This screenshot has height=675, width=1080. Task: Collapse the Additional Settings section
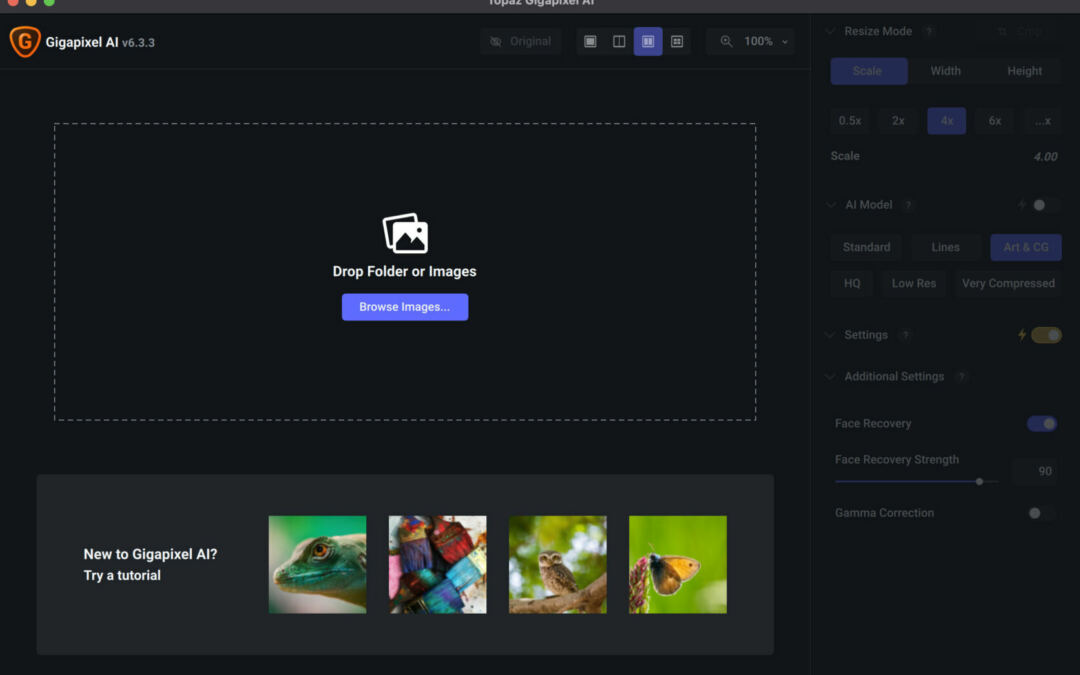pos(830,377)
